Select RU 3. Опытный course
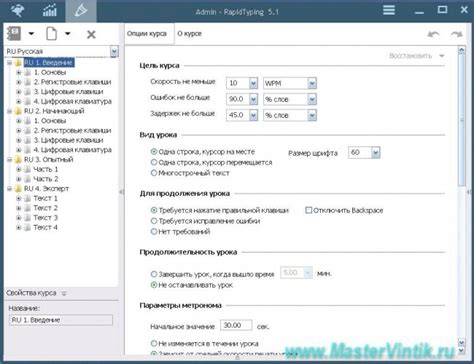 (48, 159)
